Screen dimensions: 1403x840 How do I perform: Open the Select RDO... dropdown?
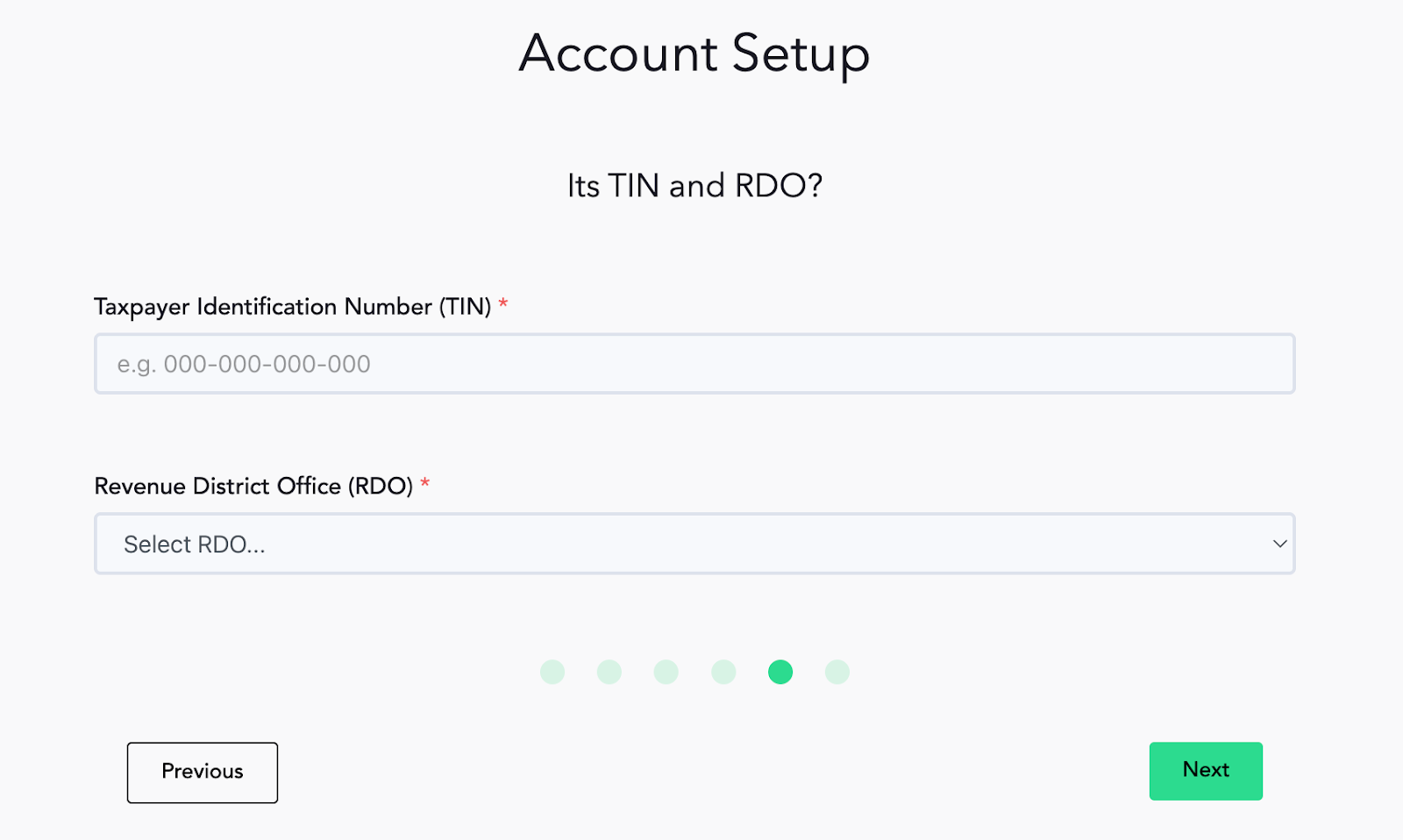click(694, 544)
